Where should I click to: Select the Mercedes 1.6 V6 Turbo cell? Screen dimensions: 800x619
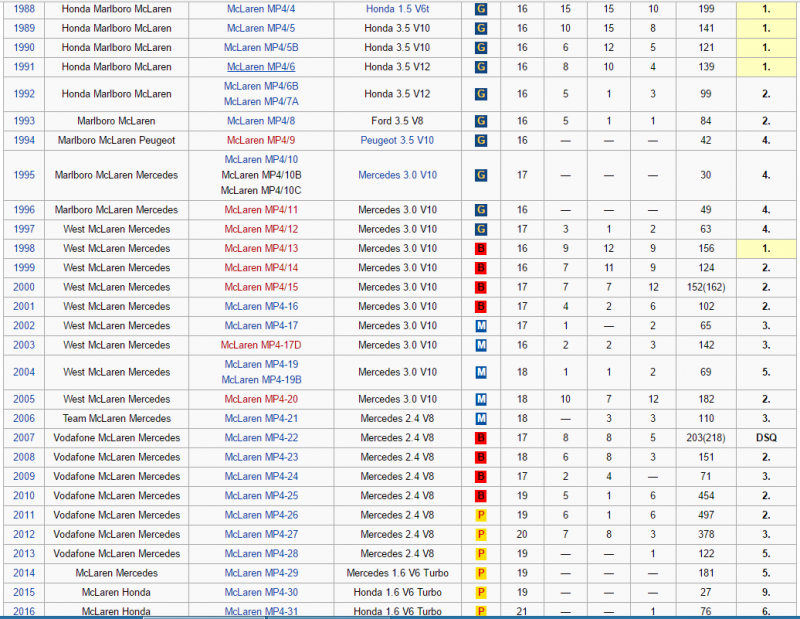coord(397,573)
